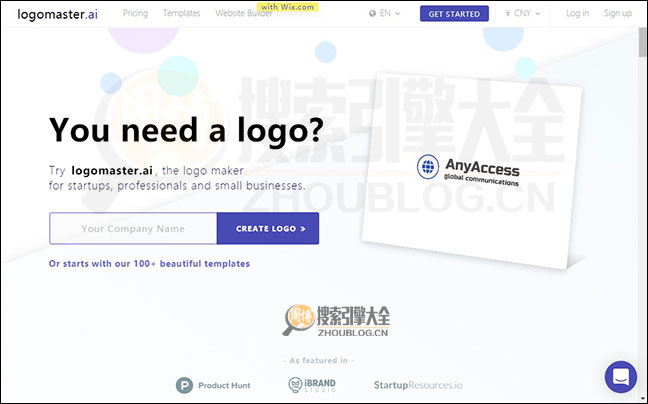Click the AnyAccess sample logo card
Image resolution: width=648 pixels, height=404 pixels.
click(471, 170)
